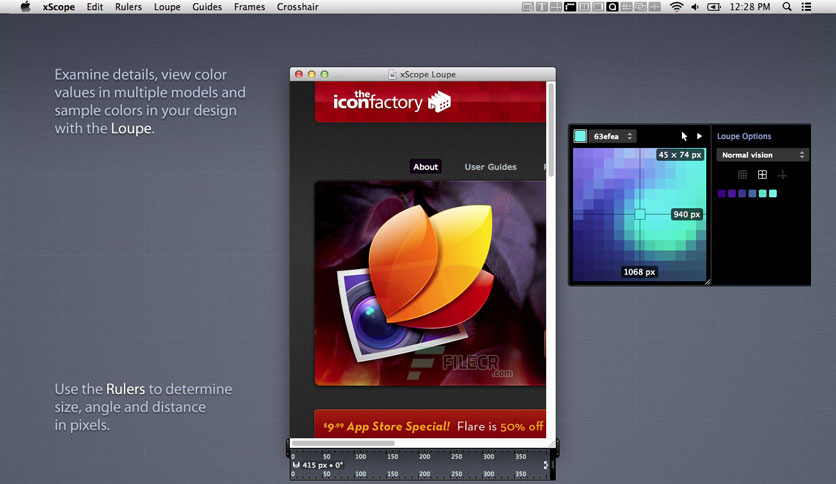
Task: Open the Normal vision simulation dropdown
Action: 762,155
